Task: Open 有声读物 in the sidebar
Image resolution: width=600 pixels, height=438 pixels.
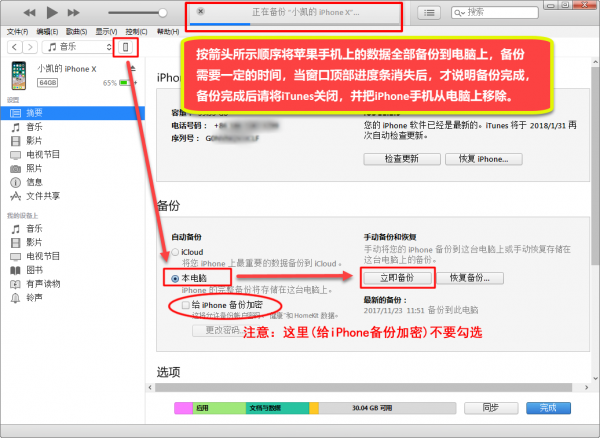Action: tap(43, 283)
